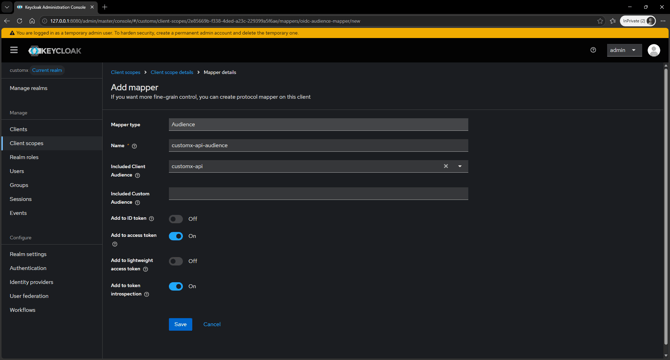Toggle Add to ID token switch

[x=176, y=219]
